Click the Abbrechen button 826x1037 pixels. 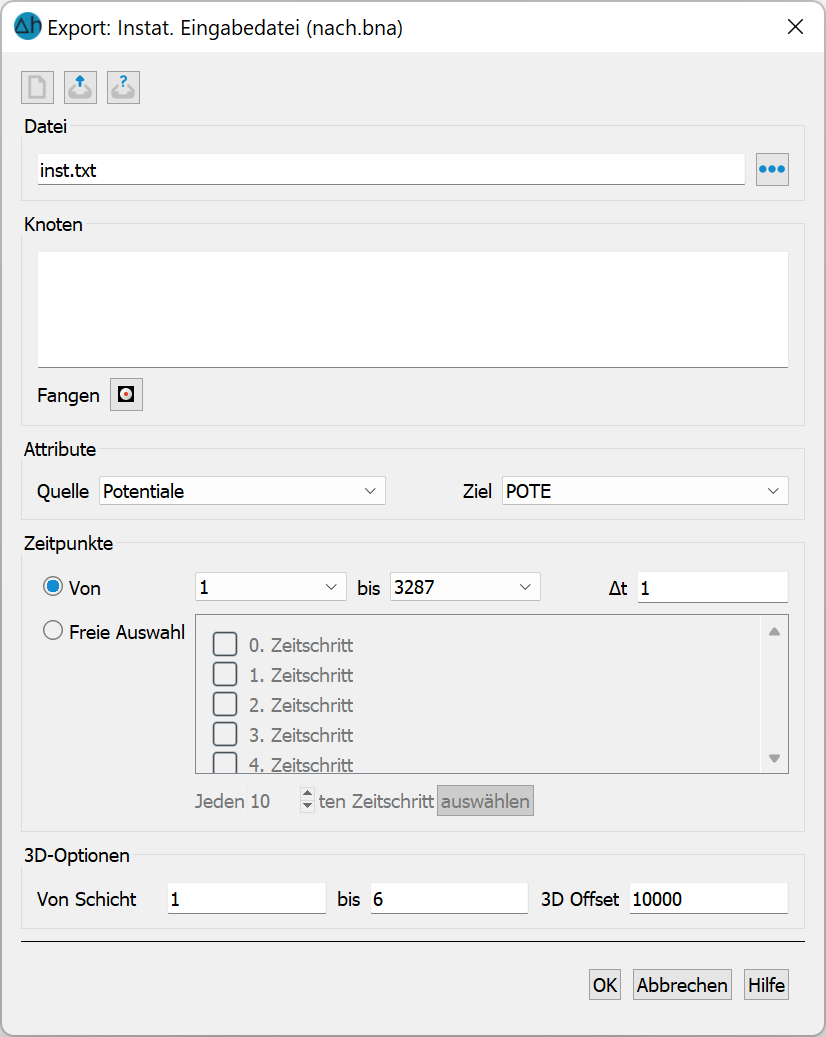tap(682, 985)
